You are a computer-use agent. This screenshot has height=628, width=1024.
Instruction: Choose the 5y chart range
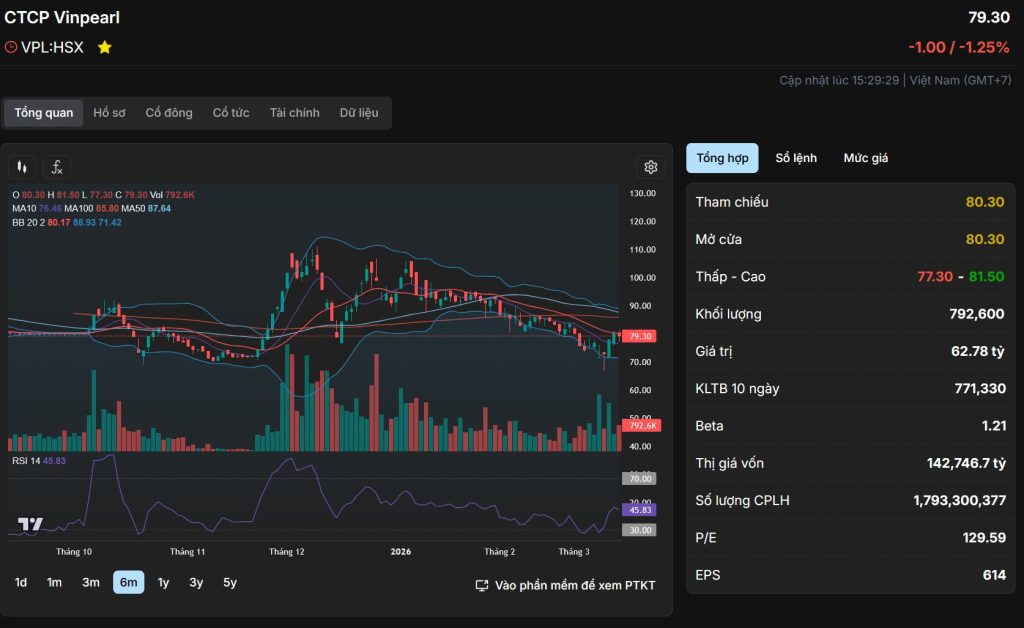(x=230, y=583)
